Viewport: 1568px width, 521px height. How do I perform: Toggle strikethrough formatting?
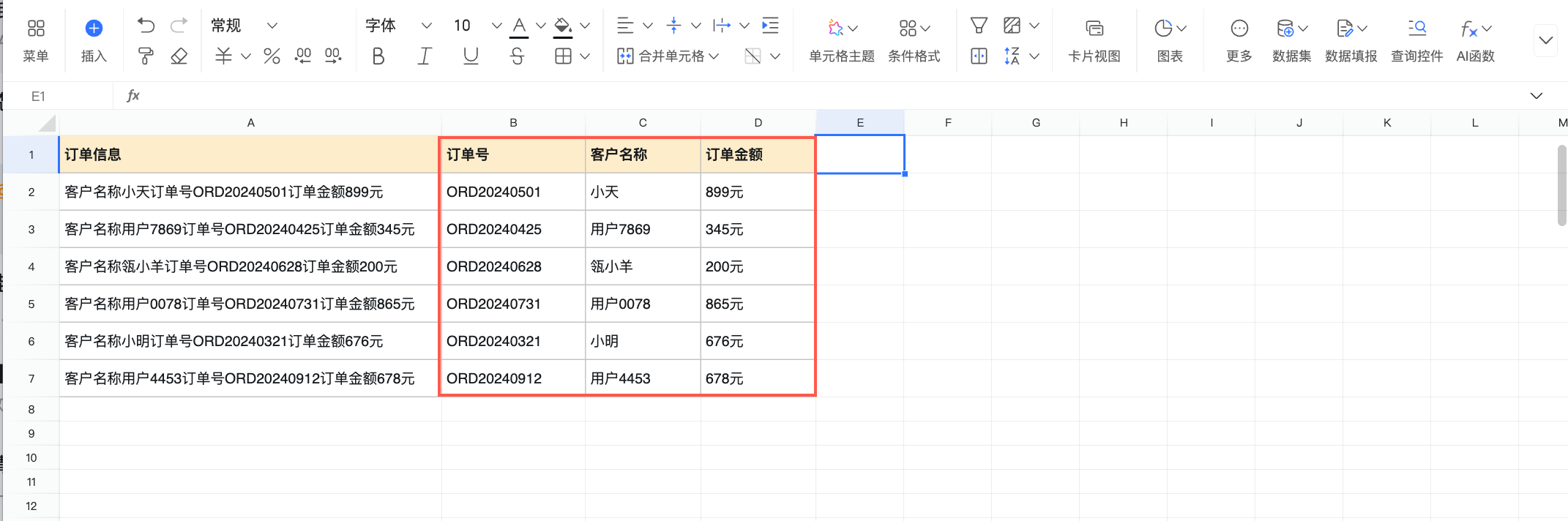pos(517,56)
